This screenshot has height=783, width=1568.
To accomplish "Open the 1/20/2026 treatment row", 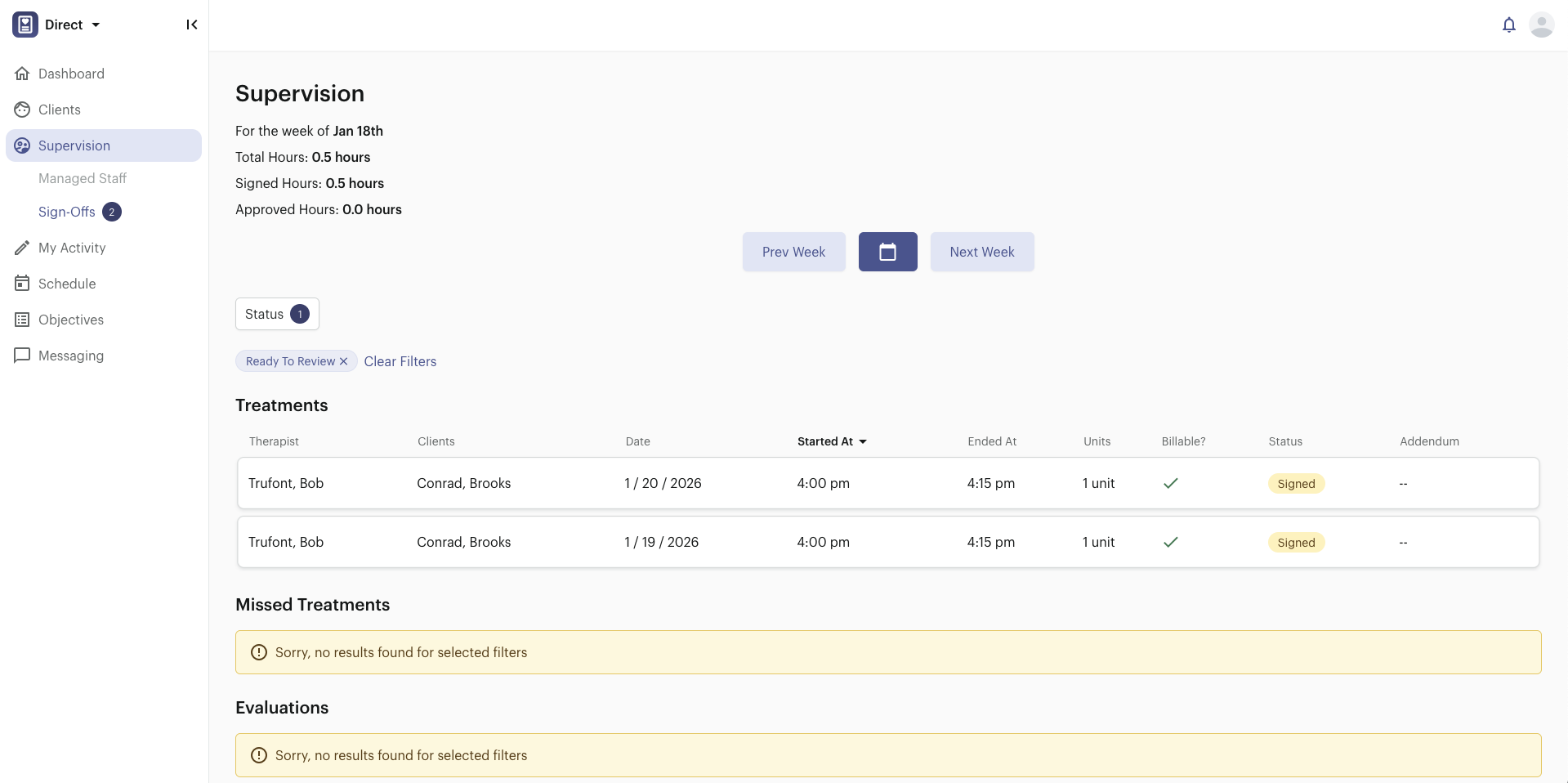I will point(887,483).
